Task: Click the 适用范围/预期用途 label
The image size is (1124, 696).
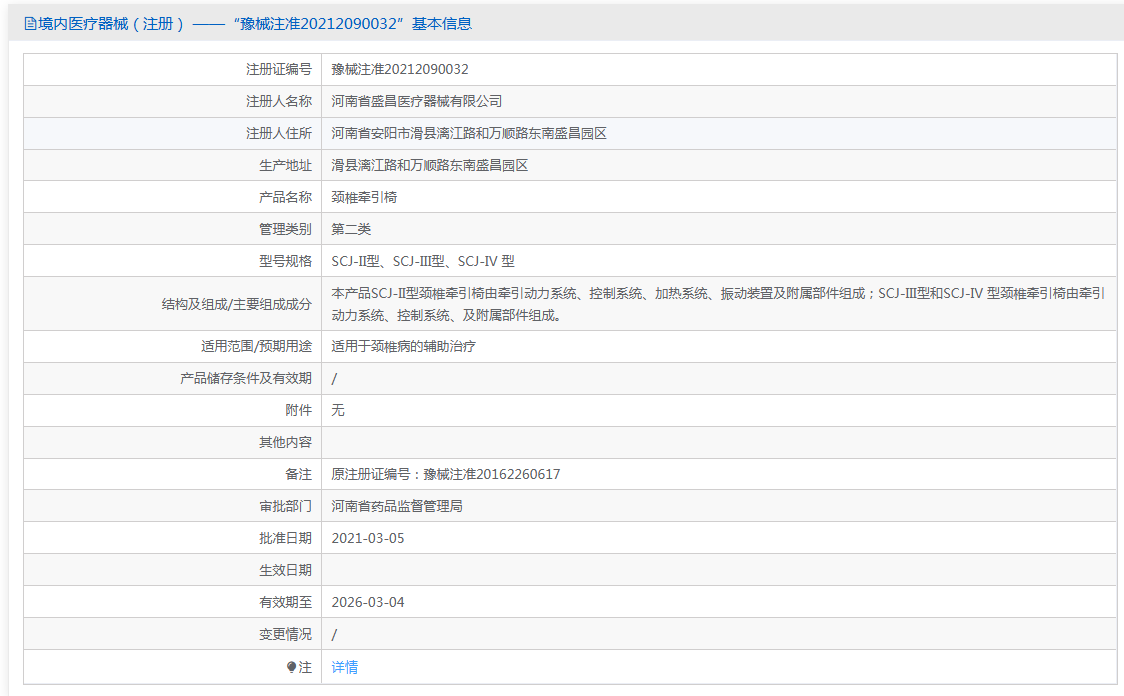Action: tap(257, 346)
